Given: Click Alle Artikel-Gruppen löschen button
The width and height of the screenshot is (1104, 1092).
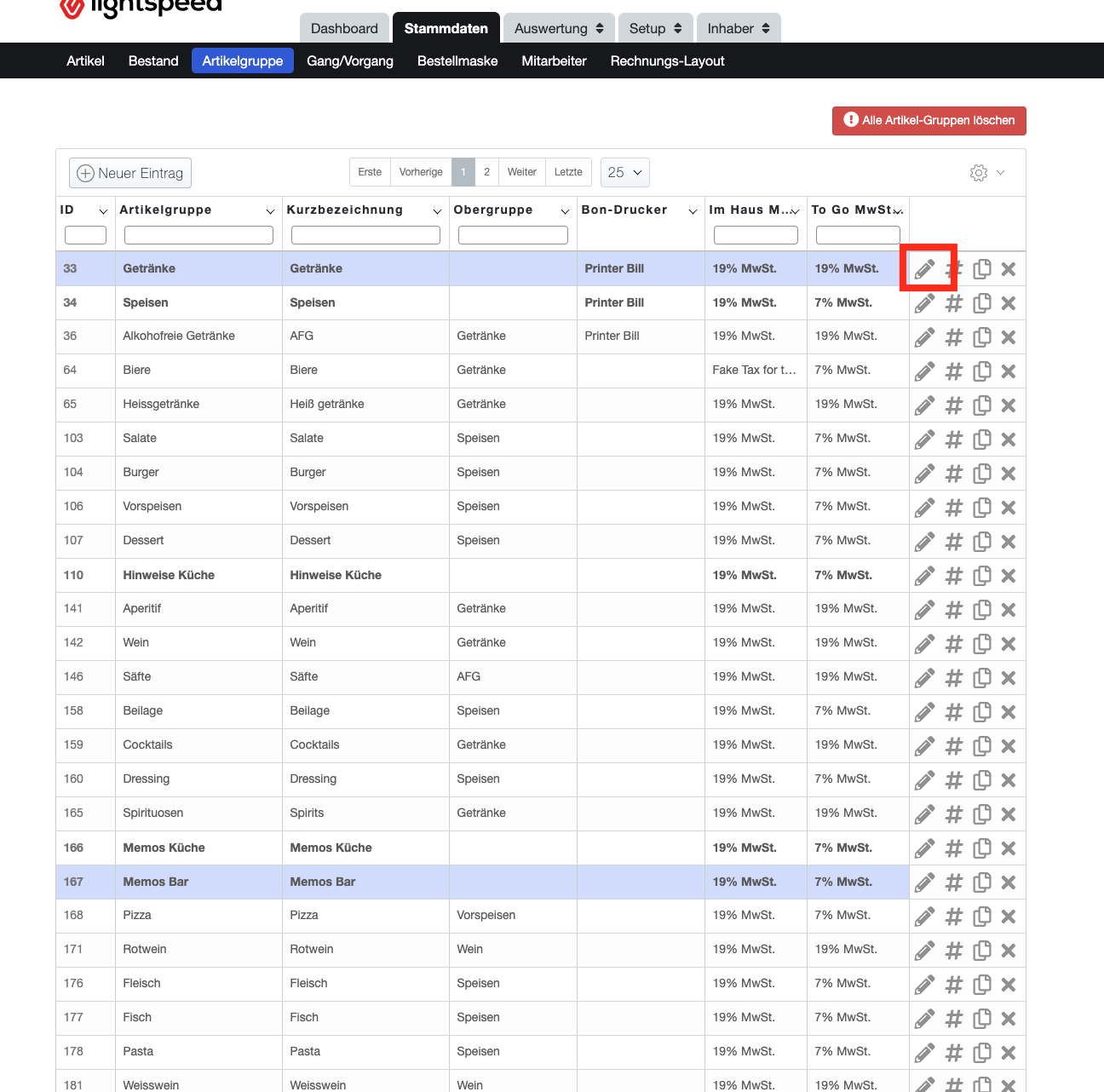Looking at the screenshot, I should point(929,120).
